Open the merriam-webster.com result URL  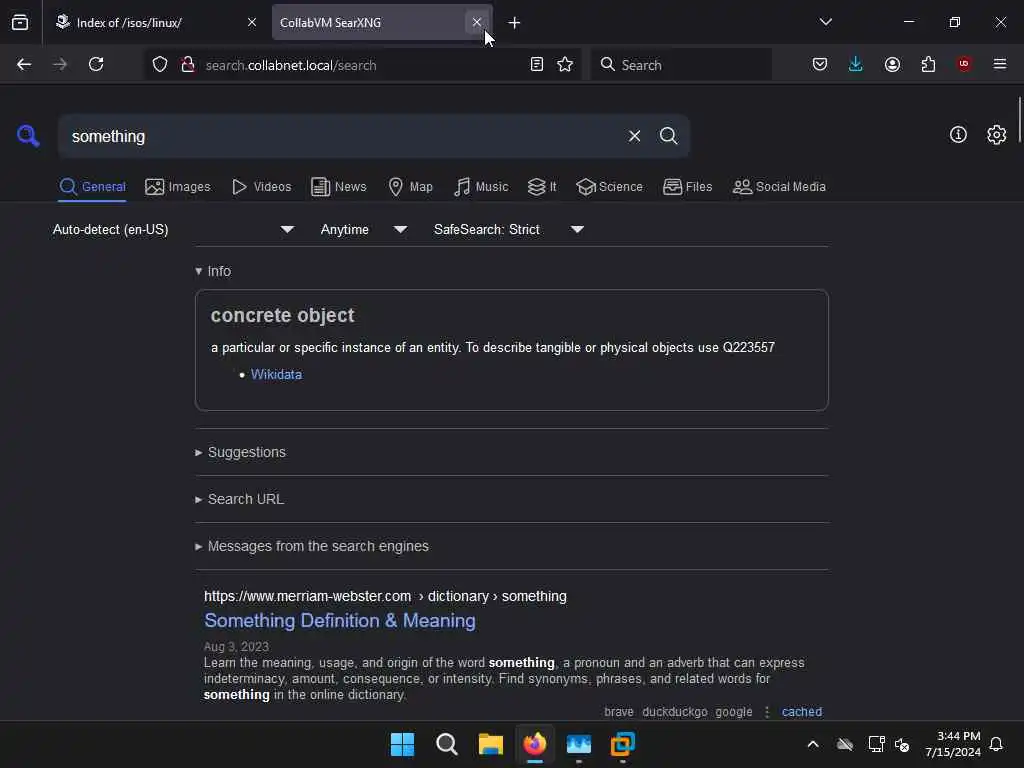[385, 596]
